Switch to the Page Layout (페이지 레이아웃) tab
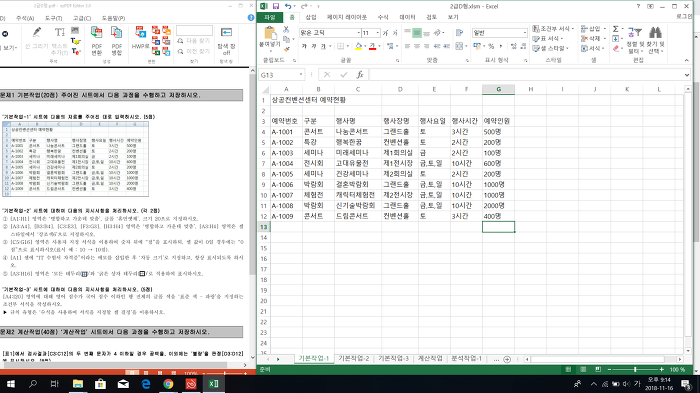 (347, 17)
